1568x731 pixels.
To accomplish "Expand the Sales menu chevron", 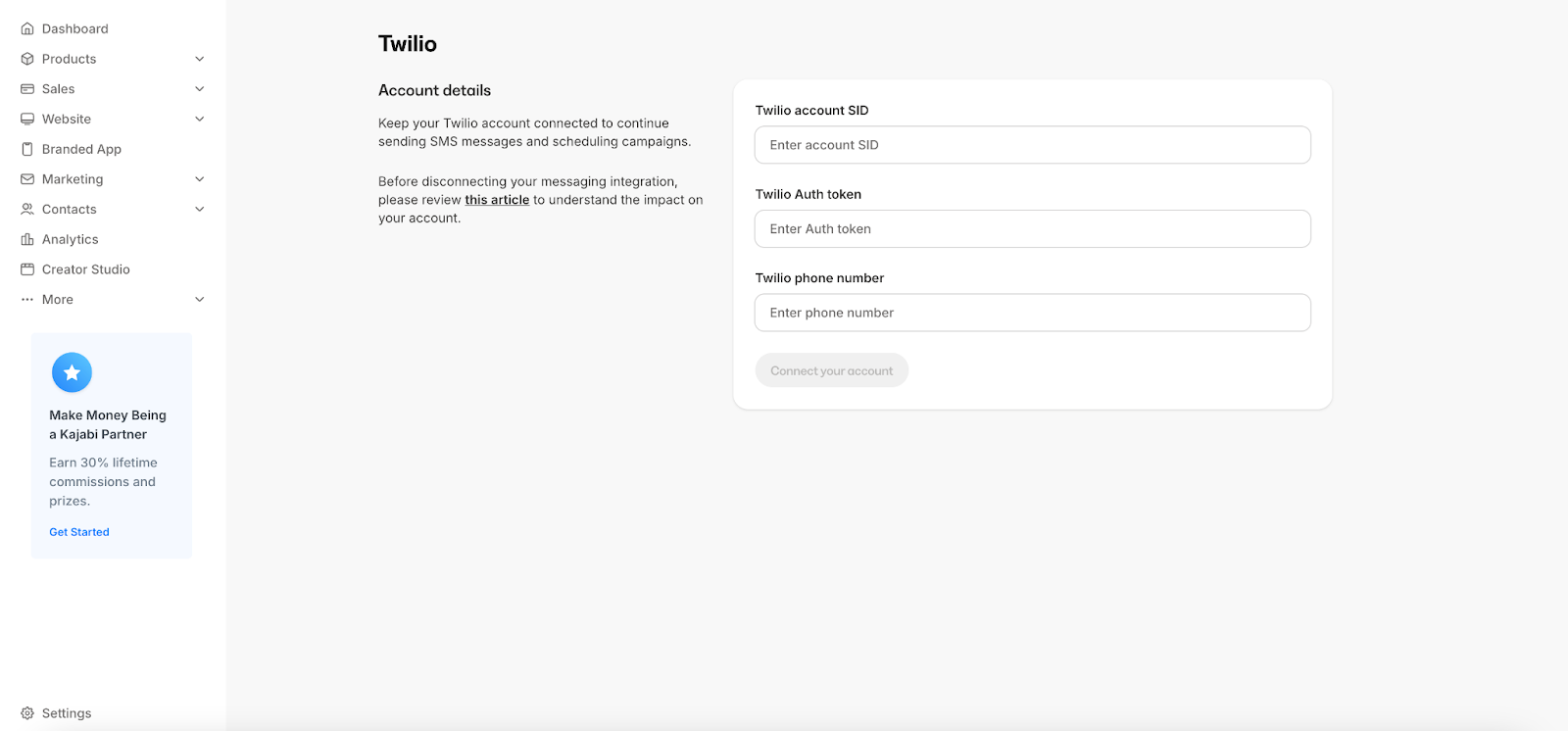I will click(x=200, y=89).
